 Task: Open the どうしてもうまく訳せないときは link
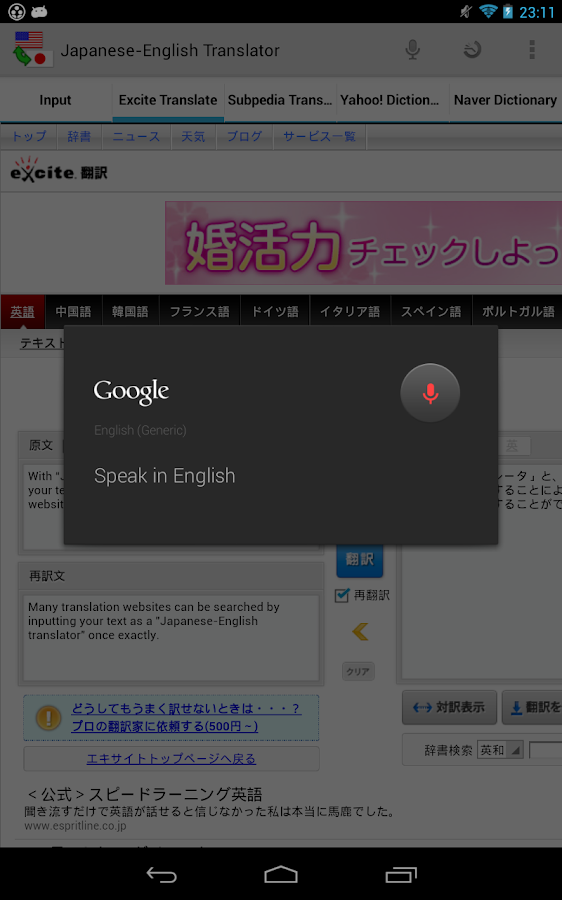pos(185,709)
